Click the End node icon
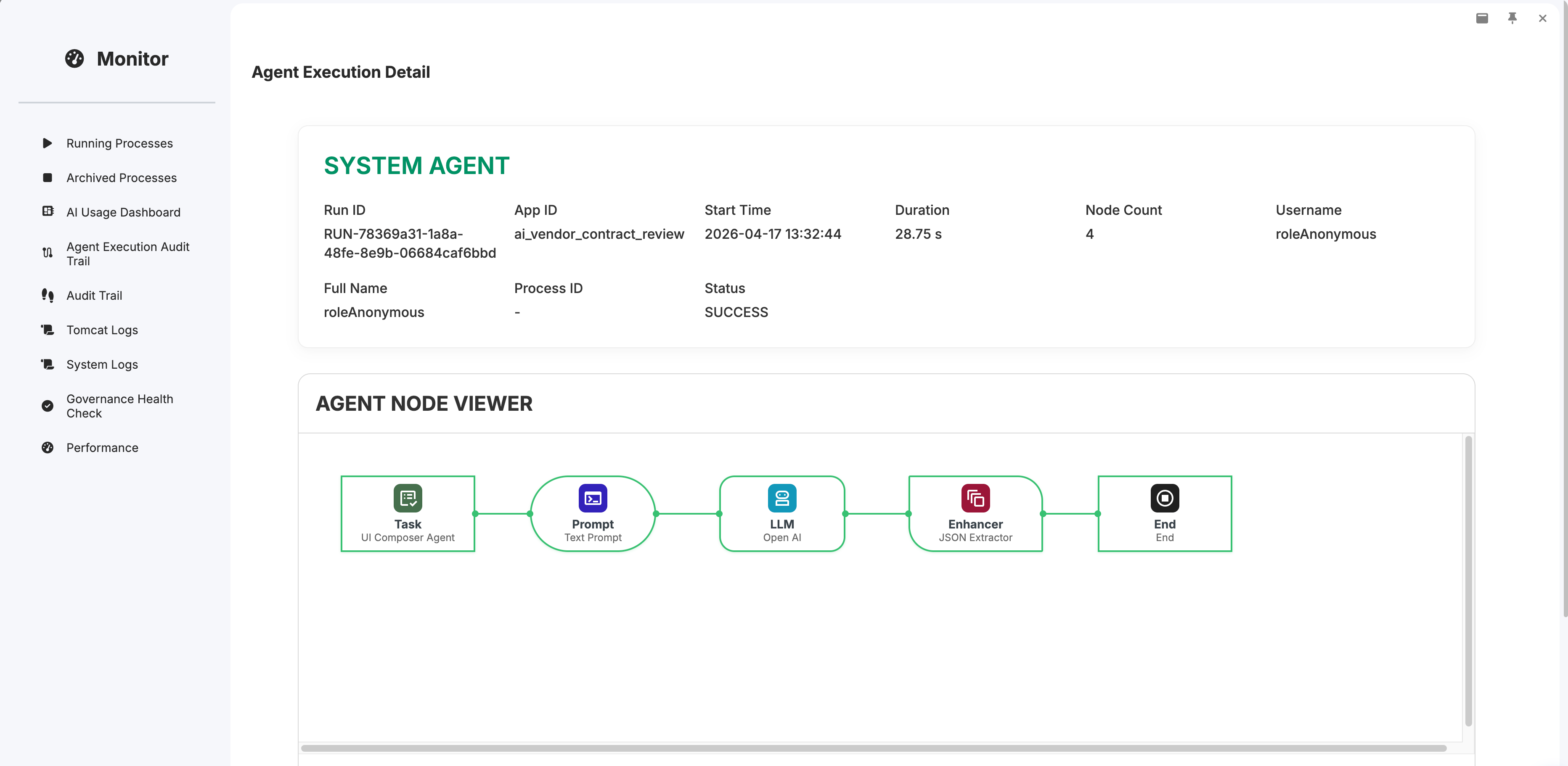 (1164, 498)
